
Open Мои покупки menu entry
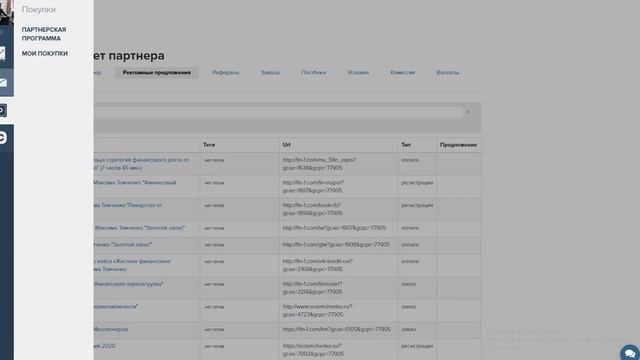tap(45, 53)
